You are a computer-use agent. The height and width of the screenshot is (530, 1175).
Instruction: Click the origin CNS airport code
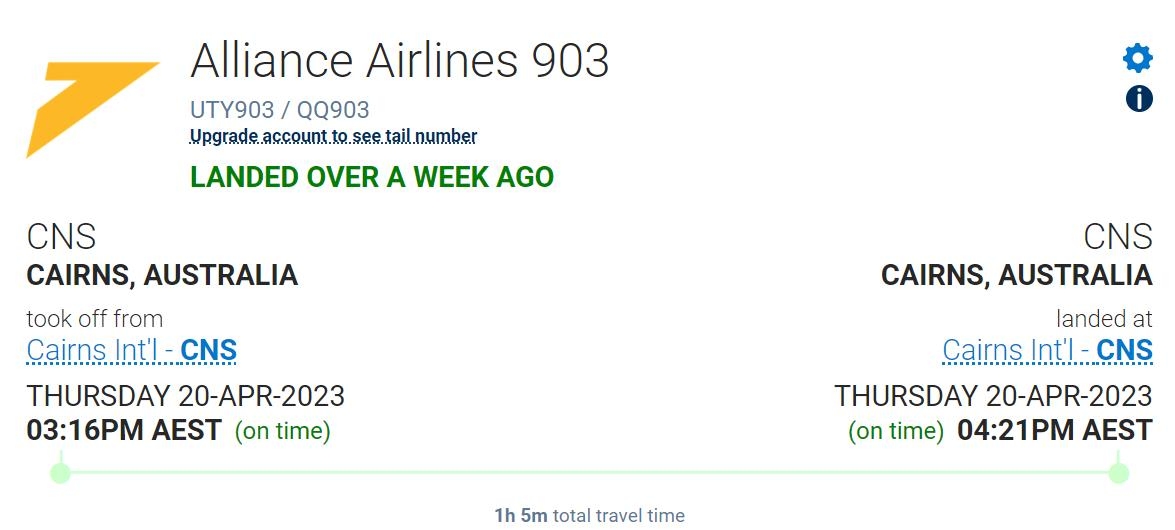61,237
